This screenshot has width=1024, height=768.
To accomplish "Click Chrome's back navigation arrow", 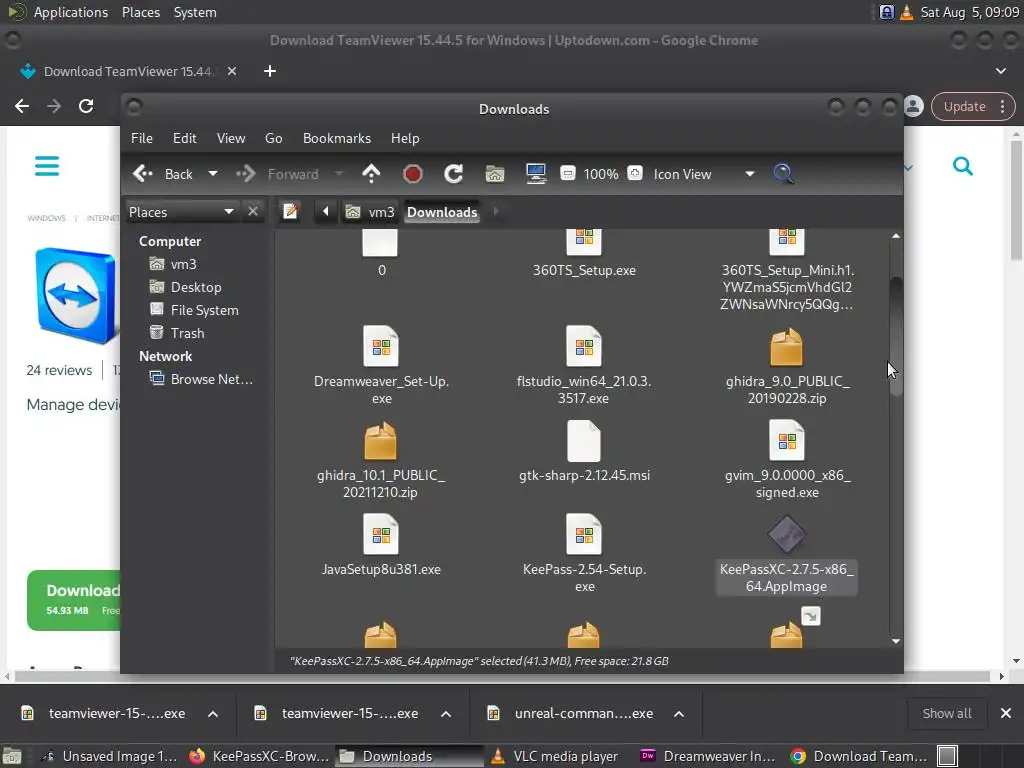I will (x=22, y=106).
